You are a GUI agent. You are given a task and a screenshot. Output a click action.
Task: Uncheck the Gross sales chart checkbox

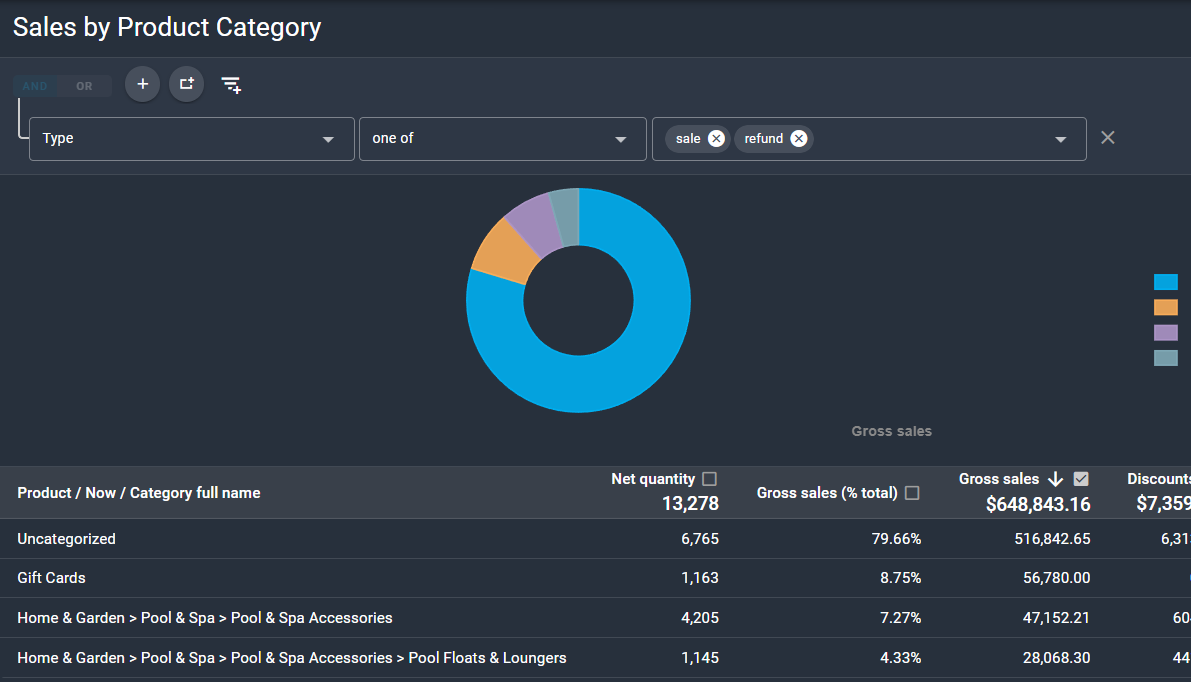pyautogui.click(x=1081, y=478)
